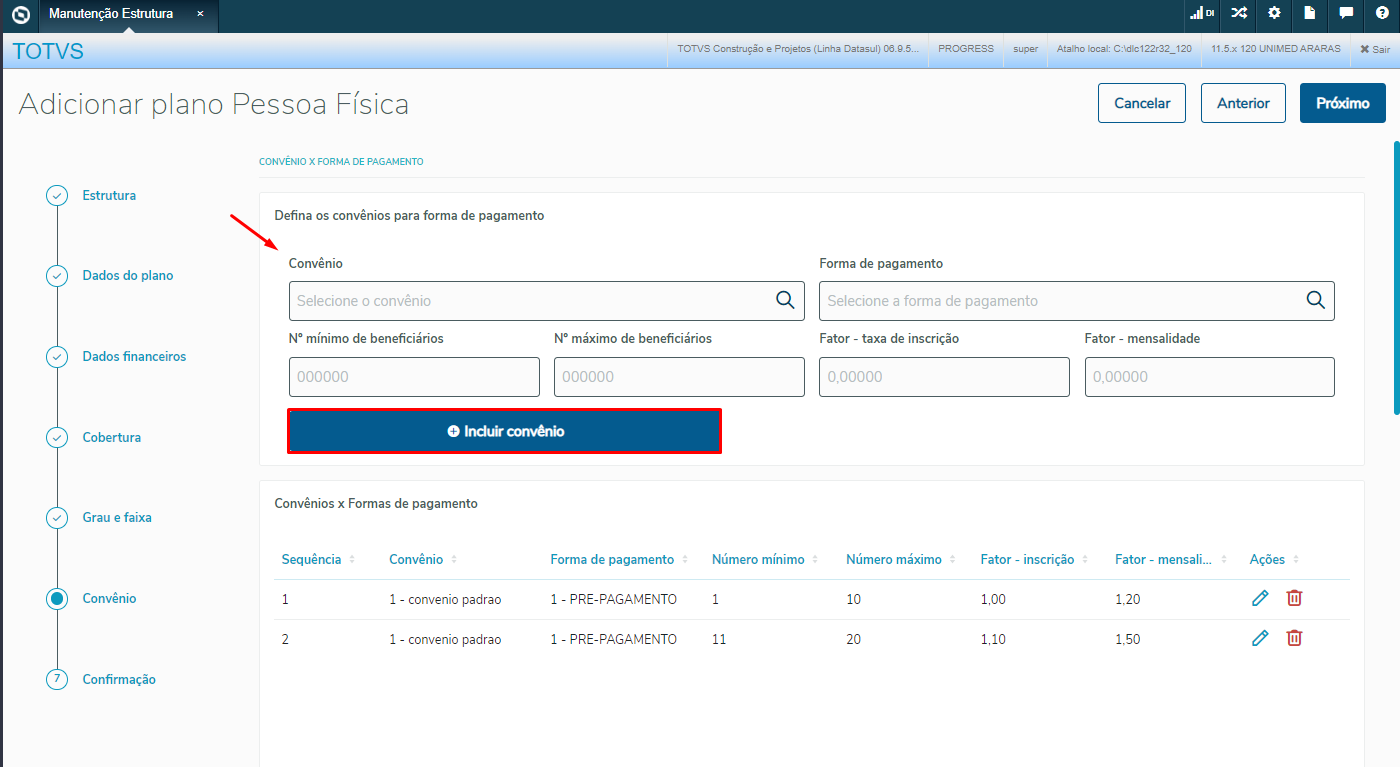Click the Estrutura step checkmark circle
Screen dimensions: 1400x767
point(57,195)
